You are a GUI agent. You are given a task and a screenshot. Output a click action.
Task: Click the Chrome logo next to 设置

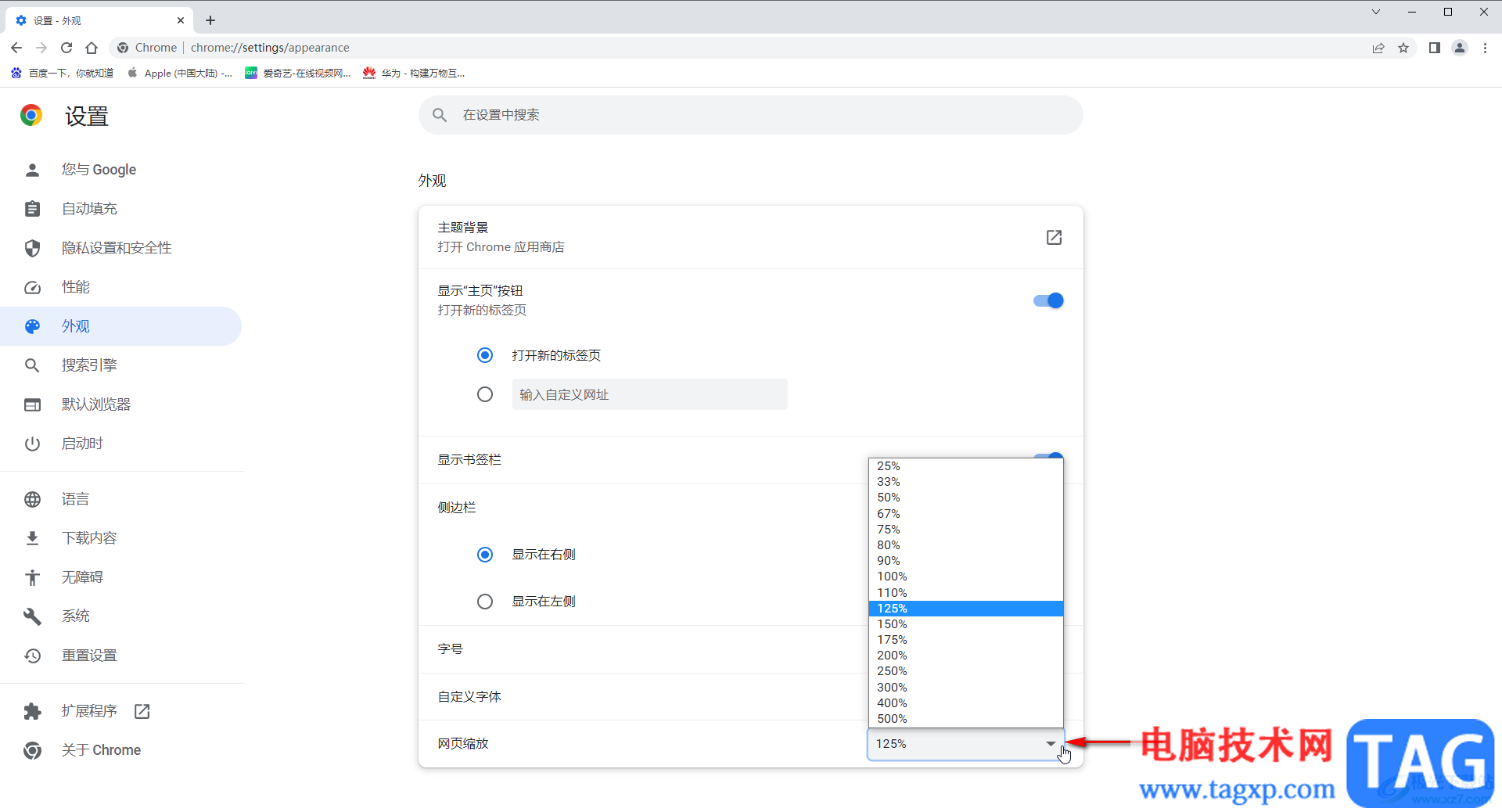click(31, 116)
